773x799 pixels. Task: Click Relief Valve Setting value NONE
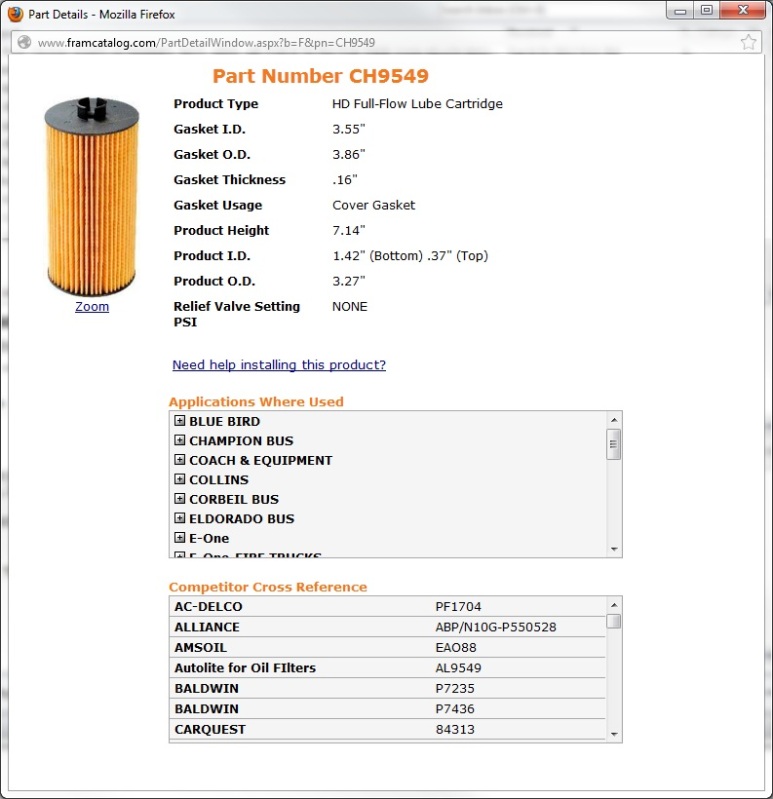tap(350, 306)
